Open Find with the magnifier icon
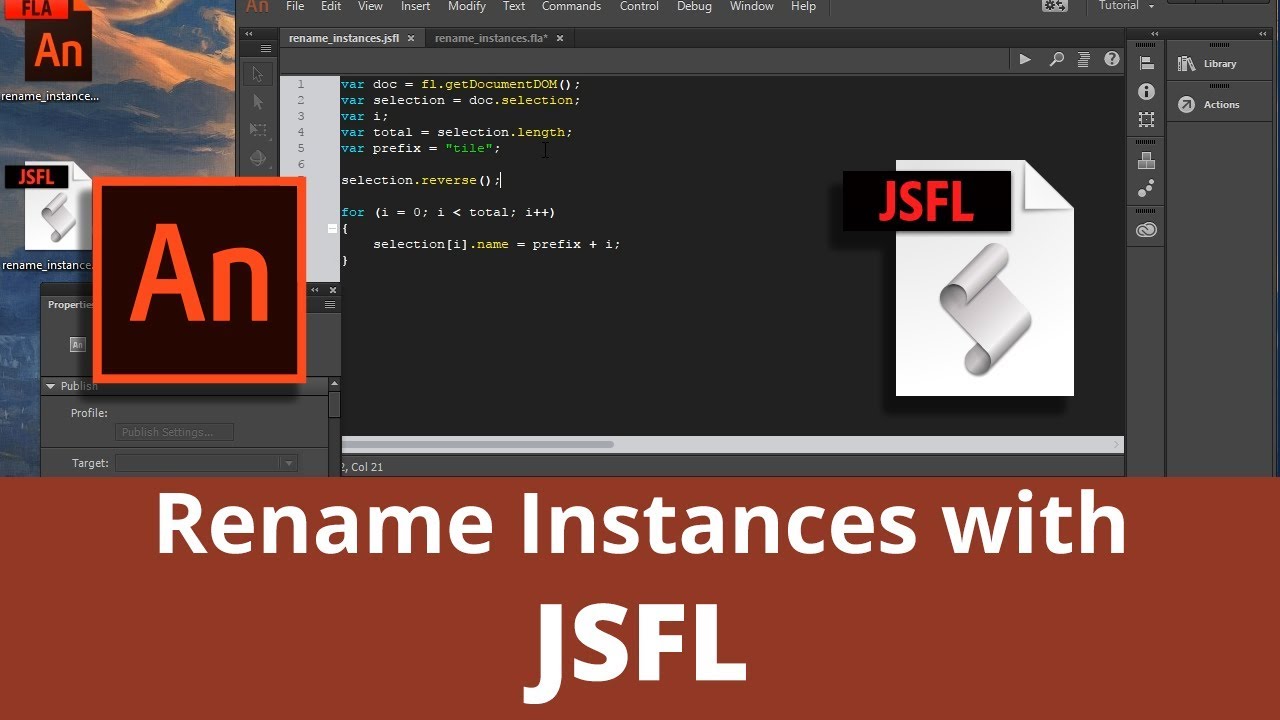 coord(1056,60)
